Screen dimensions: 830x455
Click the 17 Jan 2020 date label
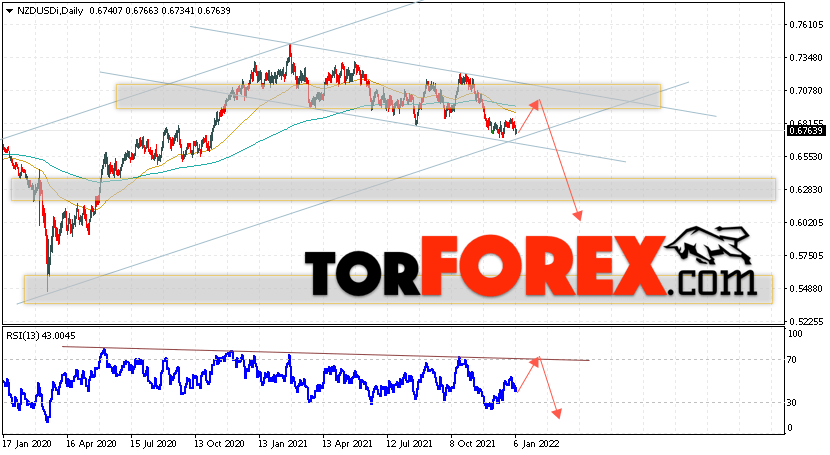pyautogui.click(x=27, y=443)
